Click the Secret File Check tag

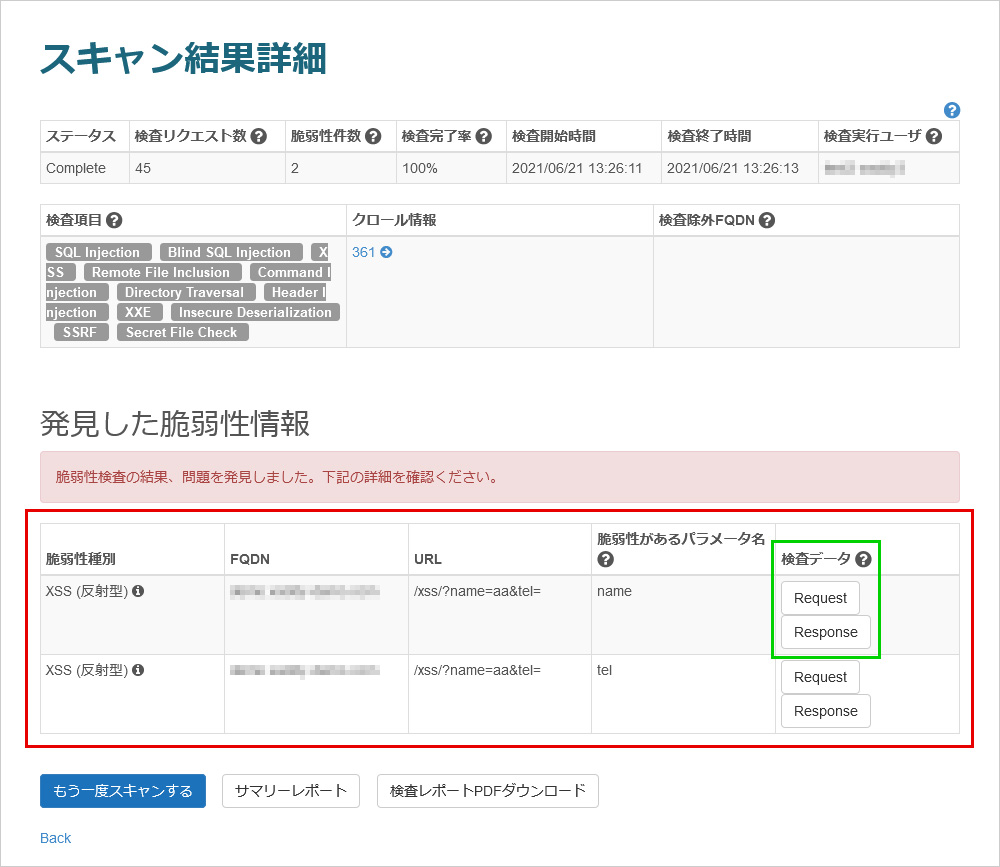182,332
